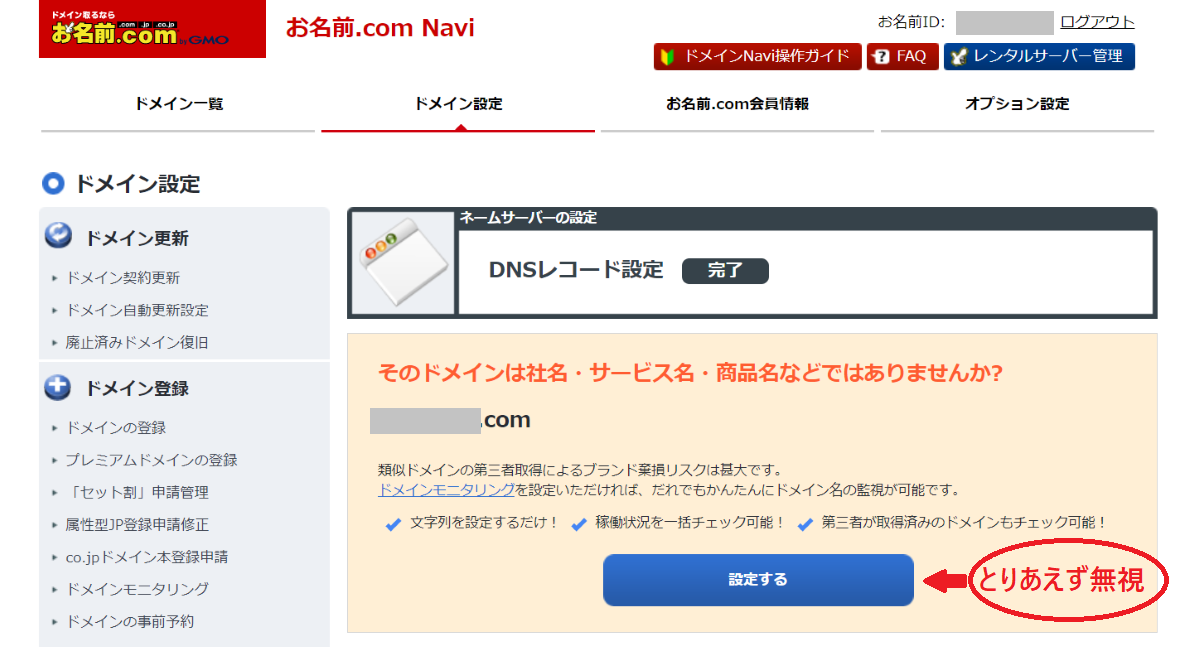The width and height of the screenshot is (1200, 647).
Task: Open ドメイン自動更新設定 sidebar item
Action: [x=137, y=310]
